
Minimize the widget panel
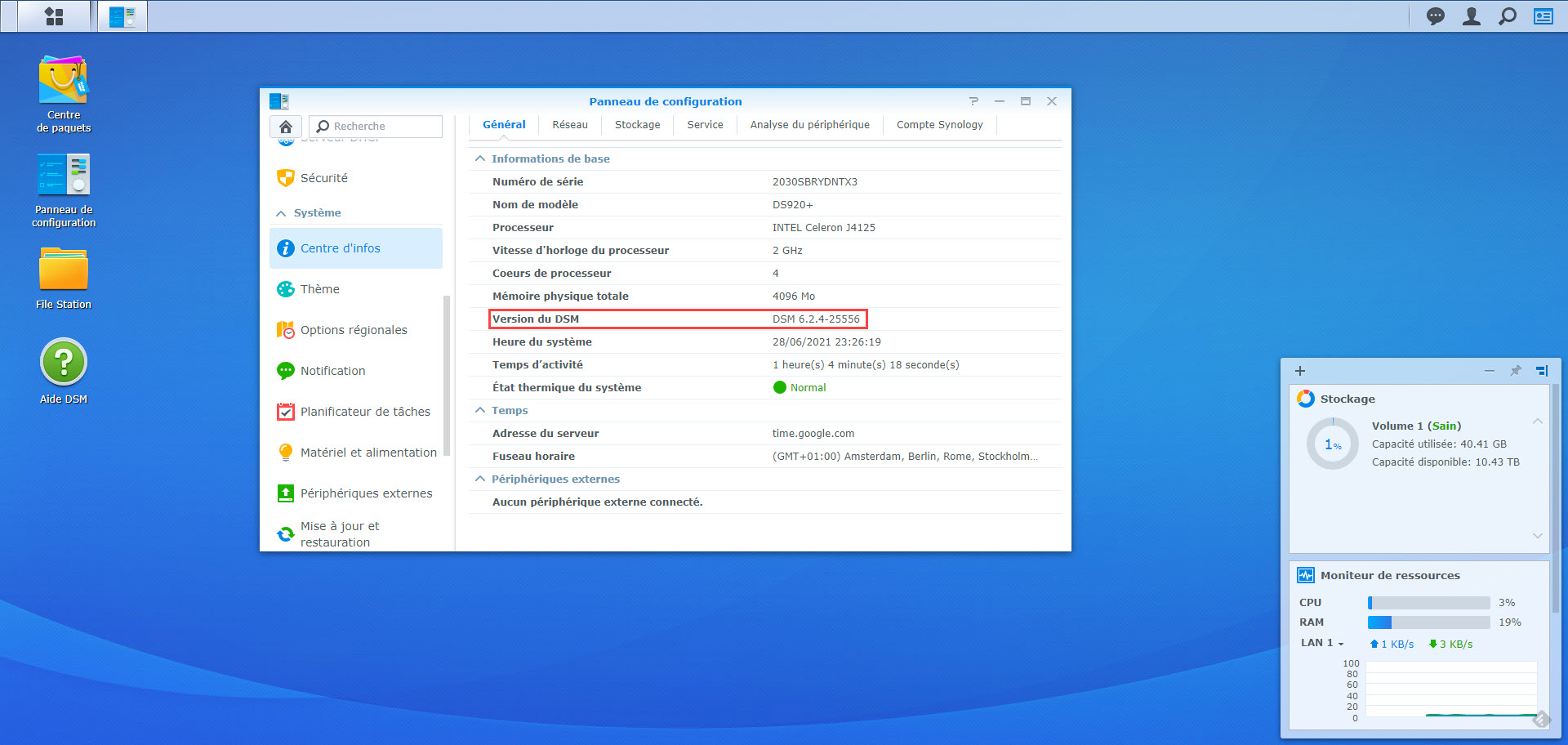pos(1490,371)
